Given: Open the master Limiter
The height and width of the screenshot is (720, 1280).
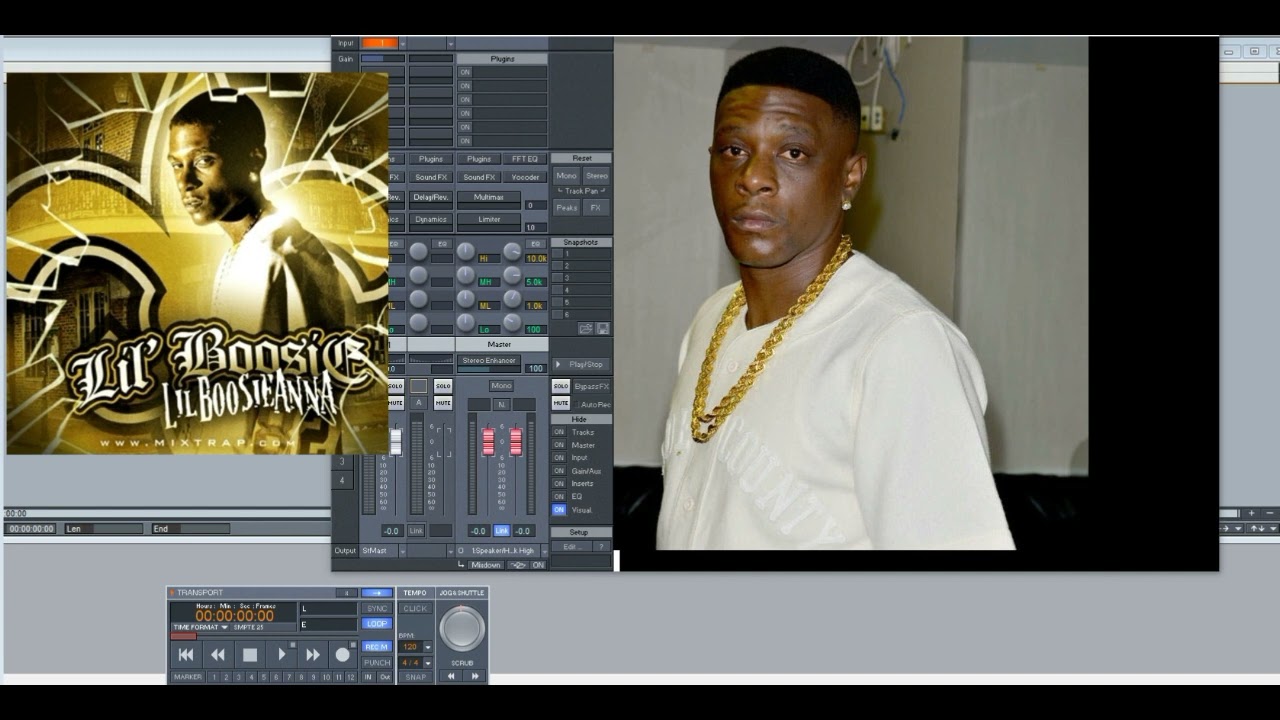Looking at the screenshot, I should click(489, 219).
